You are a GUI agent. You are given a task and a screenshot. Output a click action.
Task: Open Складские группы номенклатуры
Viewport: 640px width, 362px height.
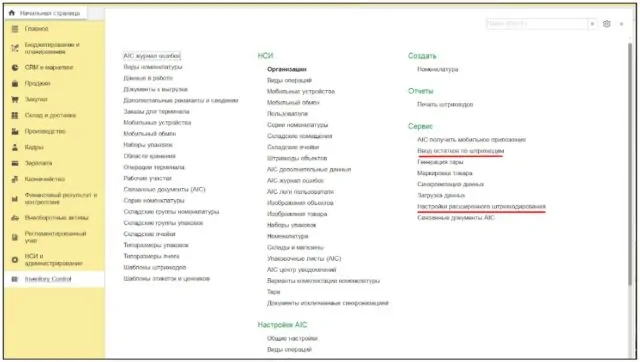point(171,211)
